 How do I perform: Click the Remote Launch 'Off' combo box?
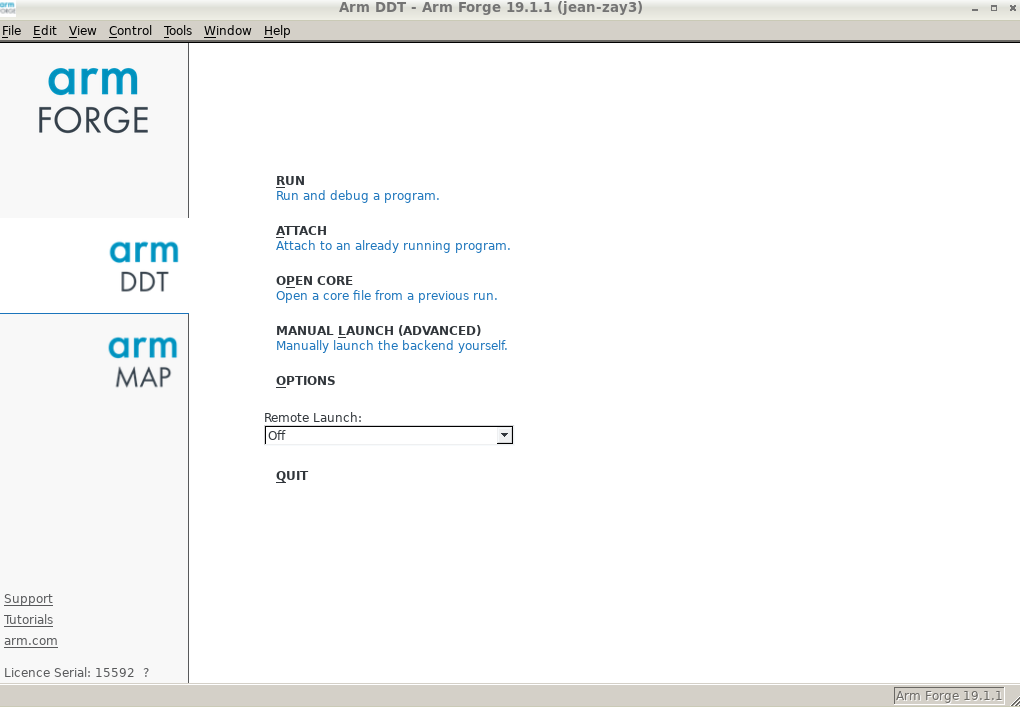coord(380,435)
